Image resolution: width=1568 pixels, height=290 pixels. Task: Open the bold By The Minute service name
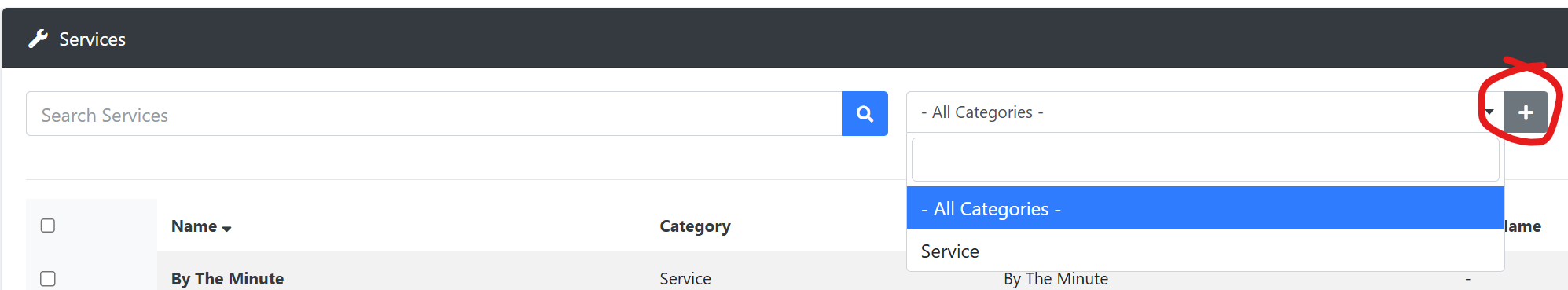(227, 278)
